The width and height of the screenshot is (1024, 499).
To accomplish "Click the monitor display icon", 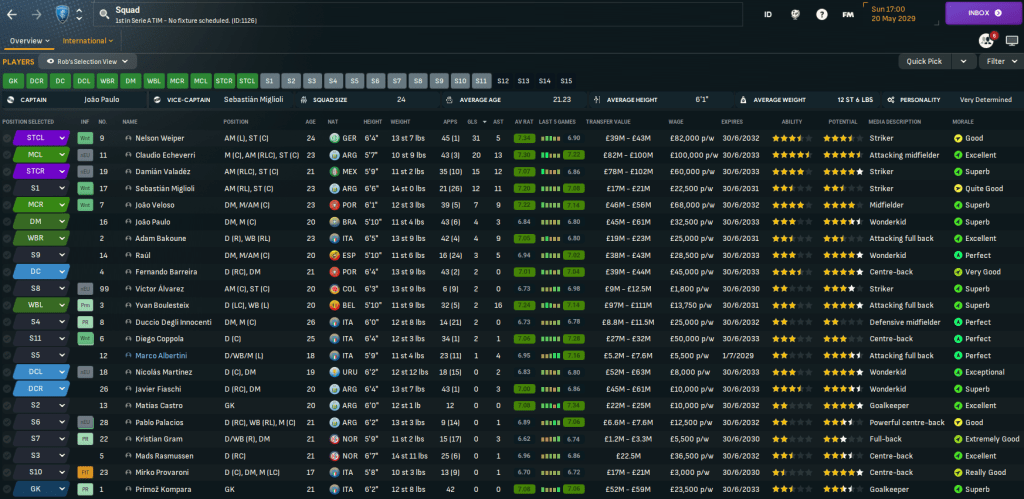I will point(1010,41).
